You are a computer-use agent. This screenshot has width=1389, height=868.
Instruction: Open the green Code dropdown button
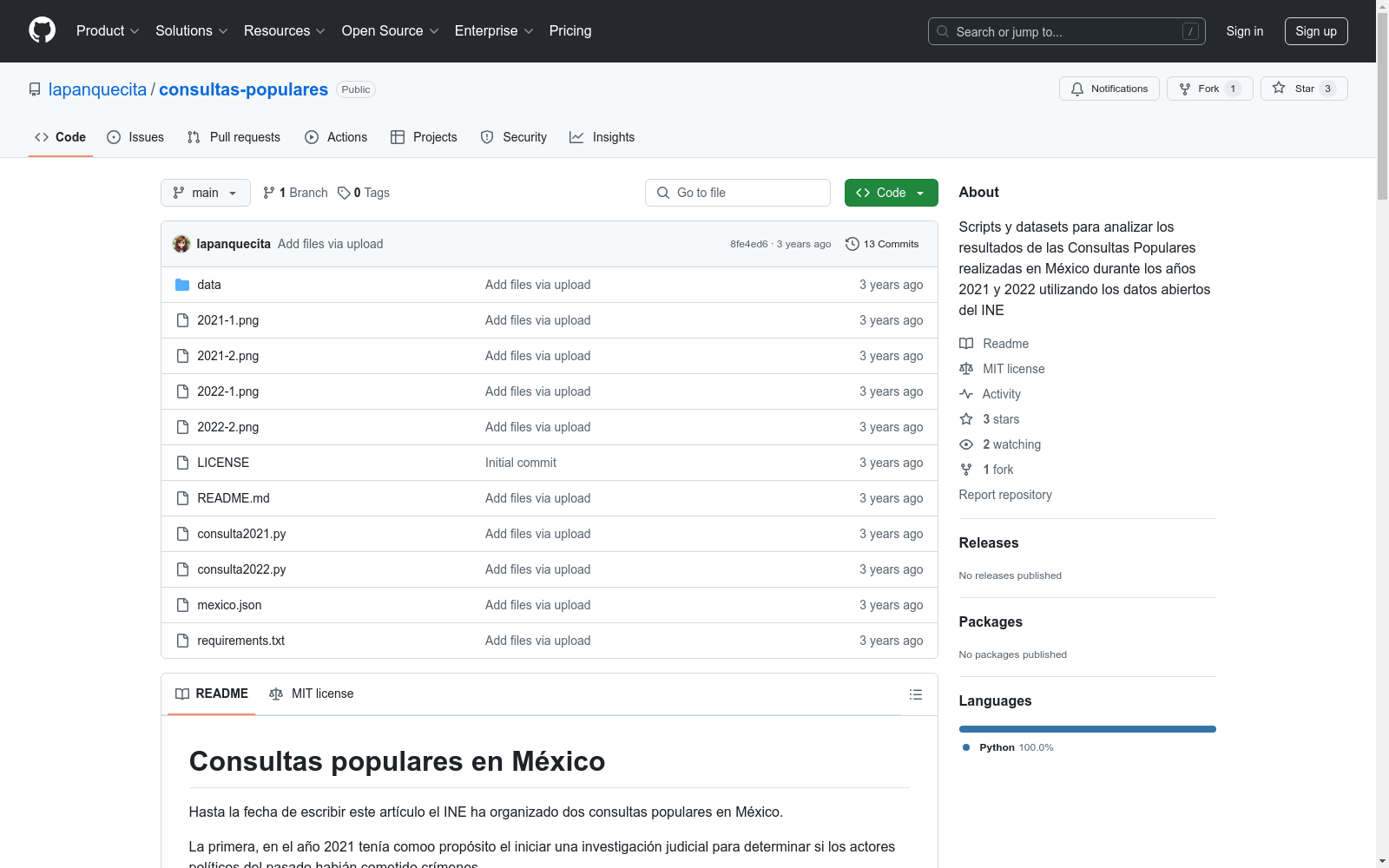[891, 193]
